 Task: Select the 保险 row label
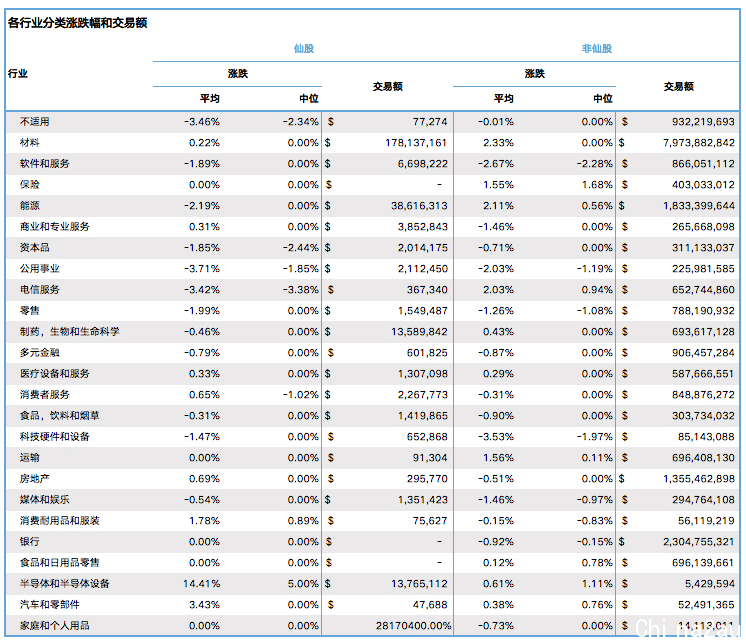29,185
